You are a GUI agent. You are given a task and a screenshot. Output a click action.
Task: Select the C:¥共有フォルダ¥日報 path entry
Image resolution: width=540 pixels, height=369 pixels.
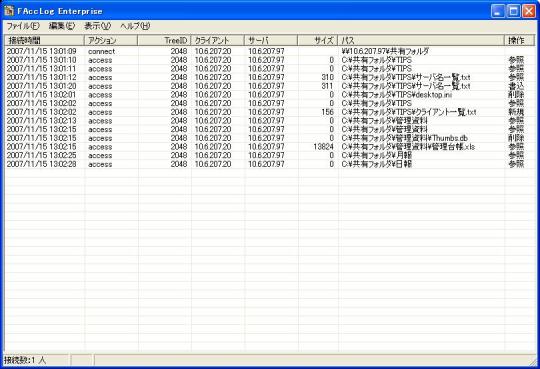click(x=377, y=164)
